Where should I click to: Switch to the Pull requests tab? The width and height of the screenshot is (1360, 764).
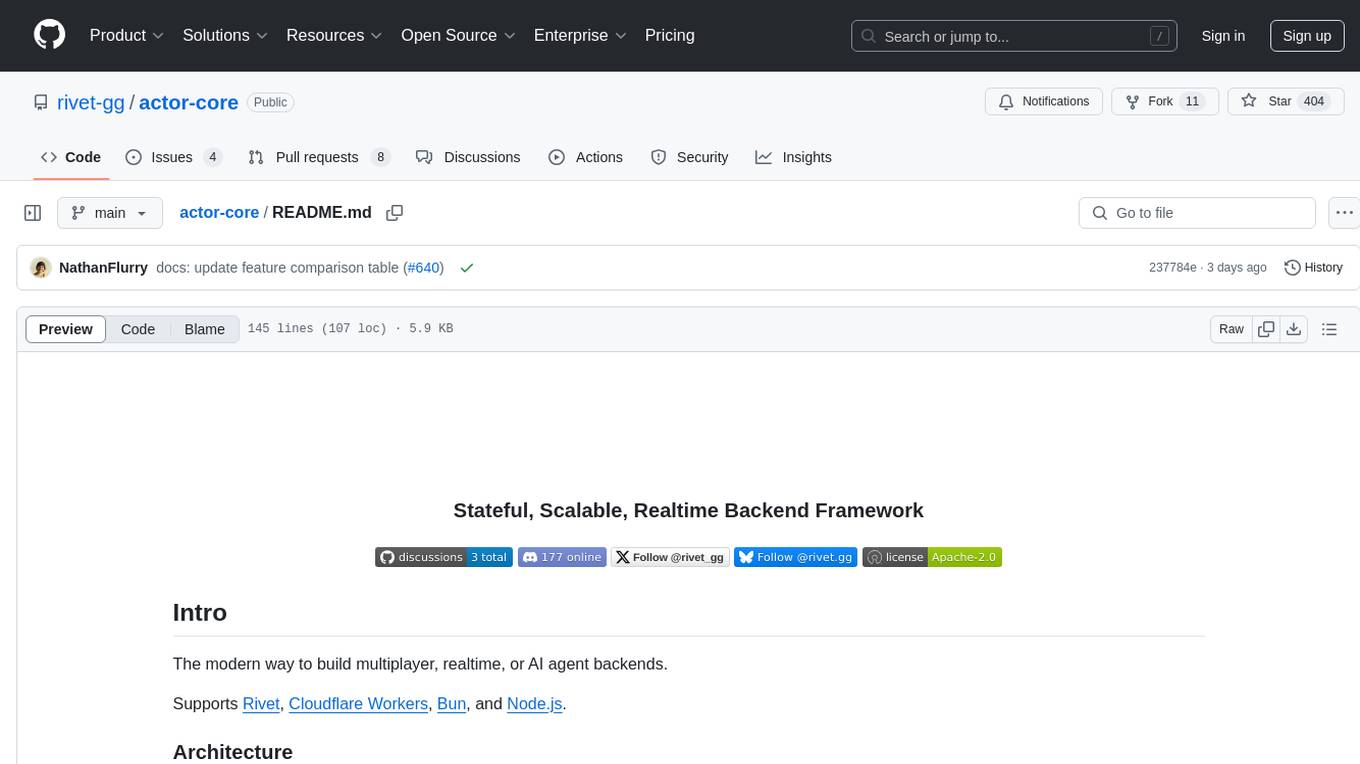[319, 157]
